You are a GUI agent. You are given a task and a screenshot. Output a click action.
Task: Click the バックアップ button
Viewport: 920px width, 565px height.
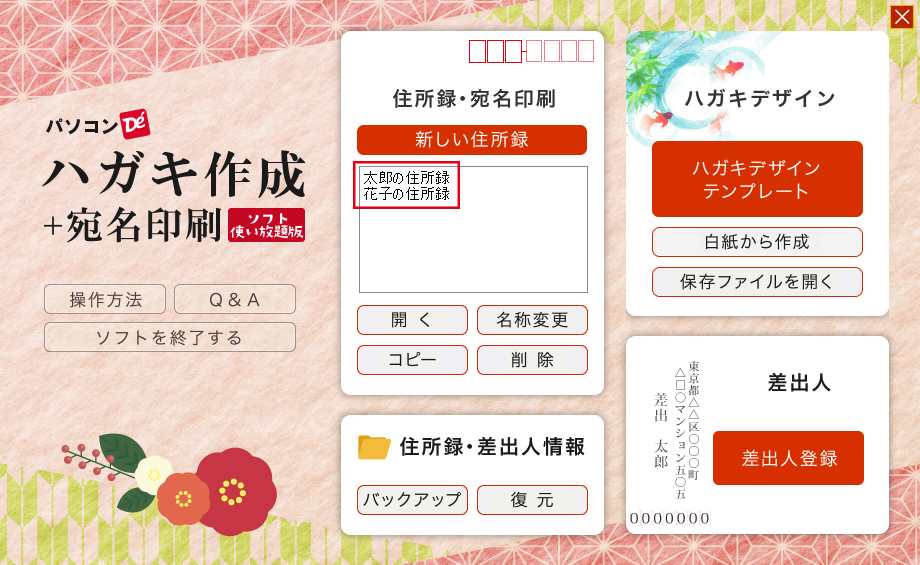coord(412,500)
